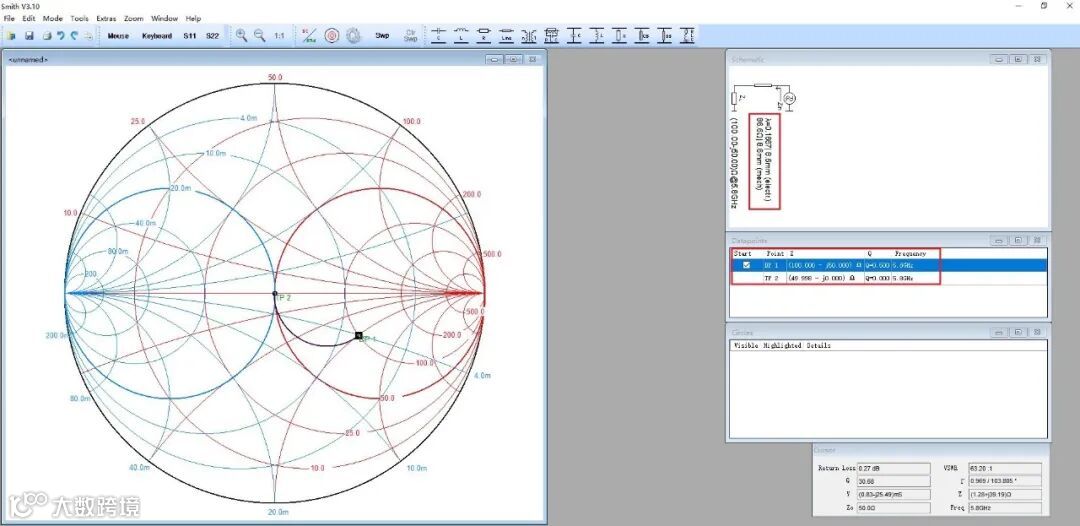Click the Frequency column header
Viewport: 1080px width, 526px height.
(x=911, y=253)
